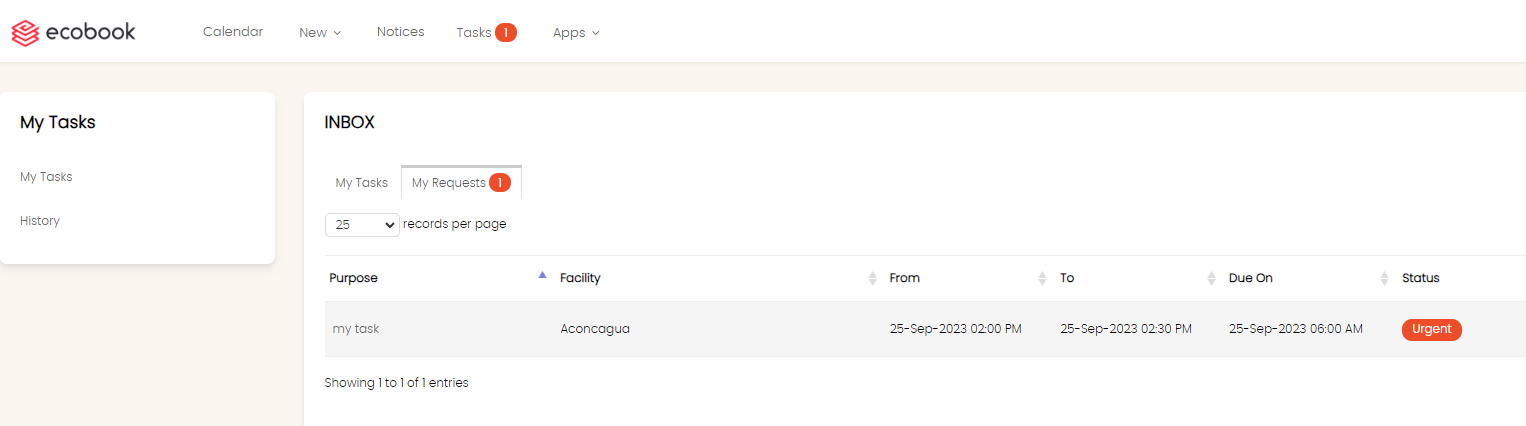Sort by Due On column arrows
This screenshot has width=1526, height=426.
click(1384, 278)
